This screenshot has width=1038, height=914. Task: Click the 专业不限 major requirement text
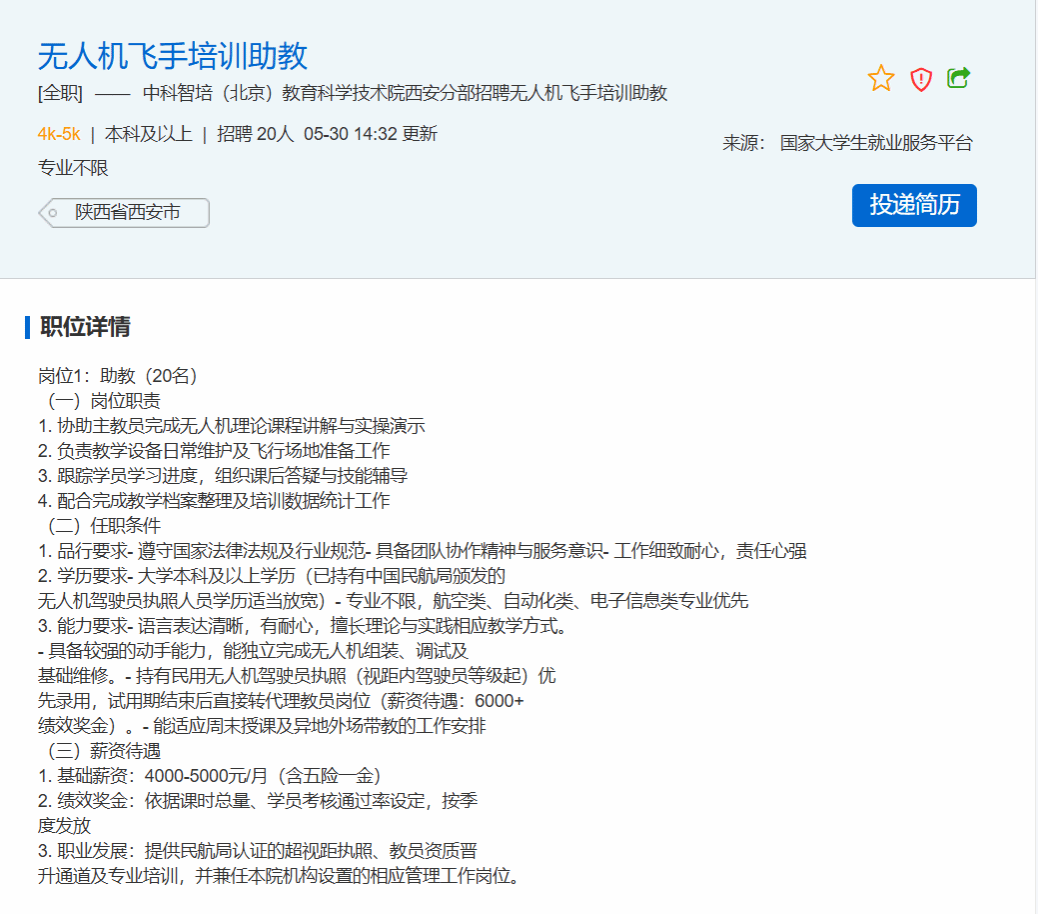[73, 168]
